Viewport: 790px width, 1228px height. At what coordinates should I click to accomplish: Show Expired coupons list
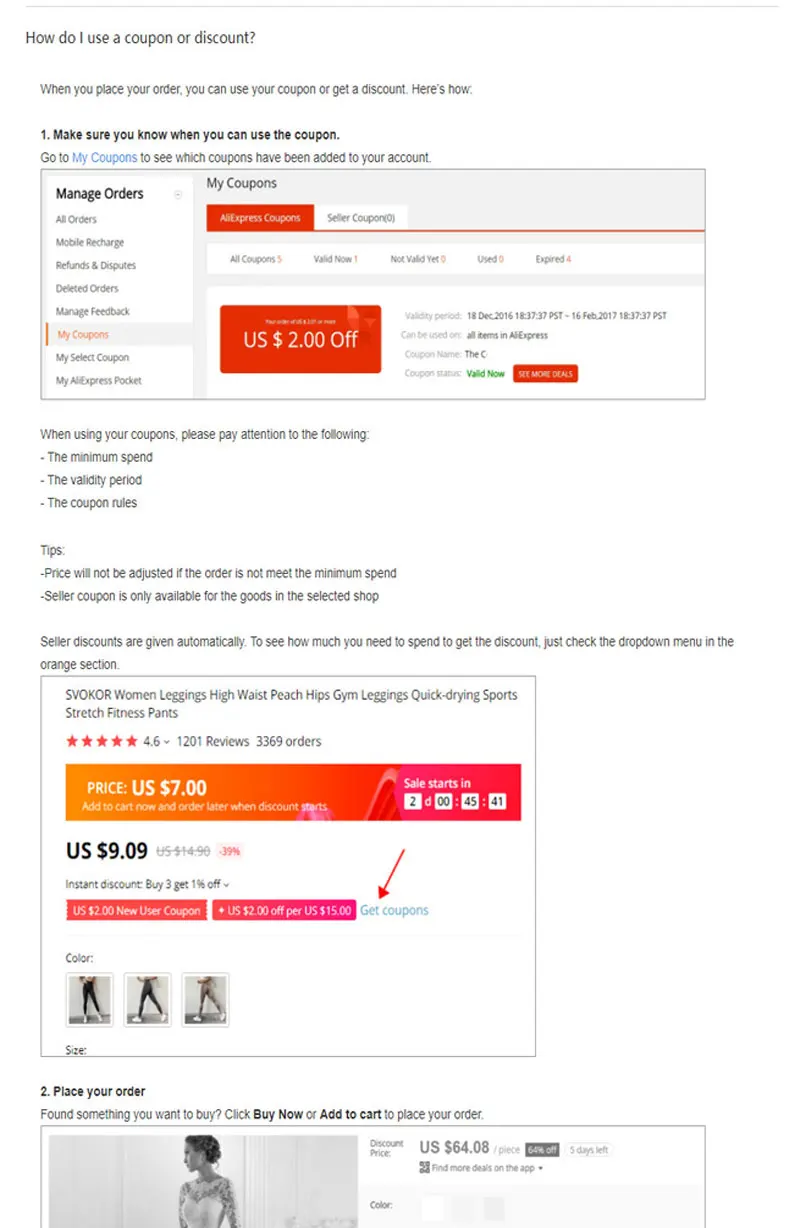coord(553,259)
